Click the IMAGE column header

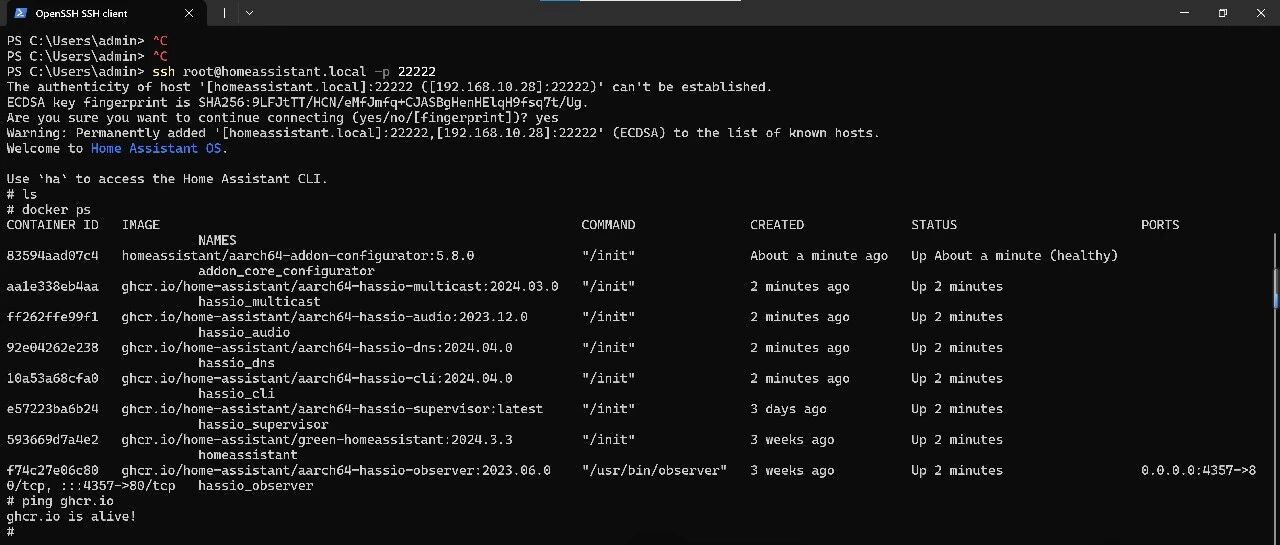pos(141,225)
